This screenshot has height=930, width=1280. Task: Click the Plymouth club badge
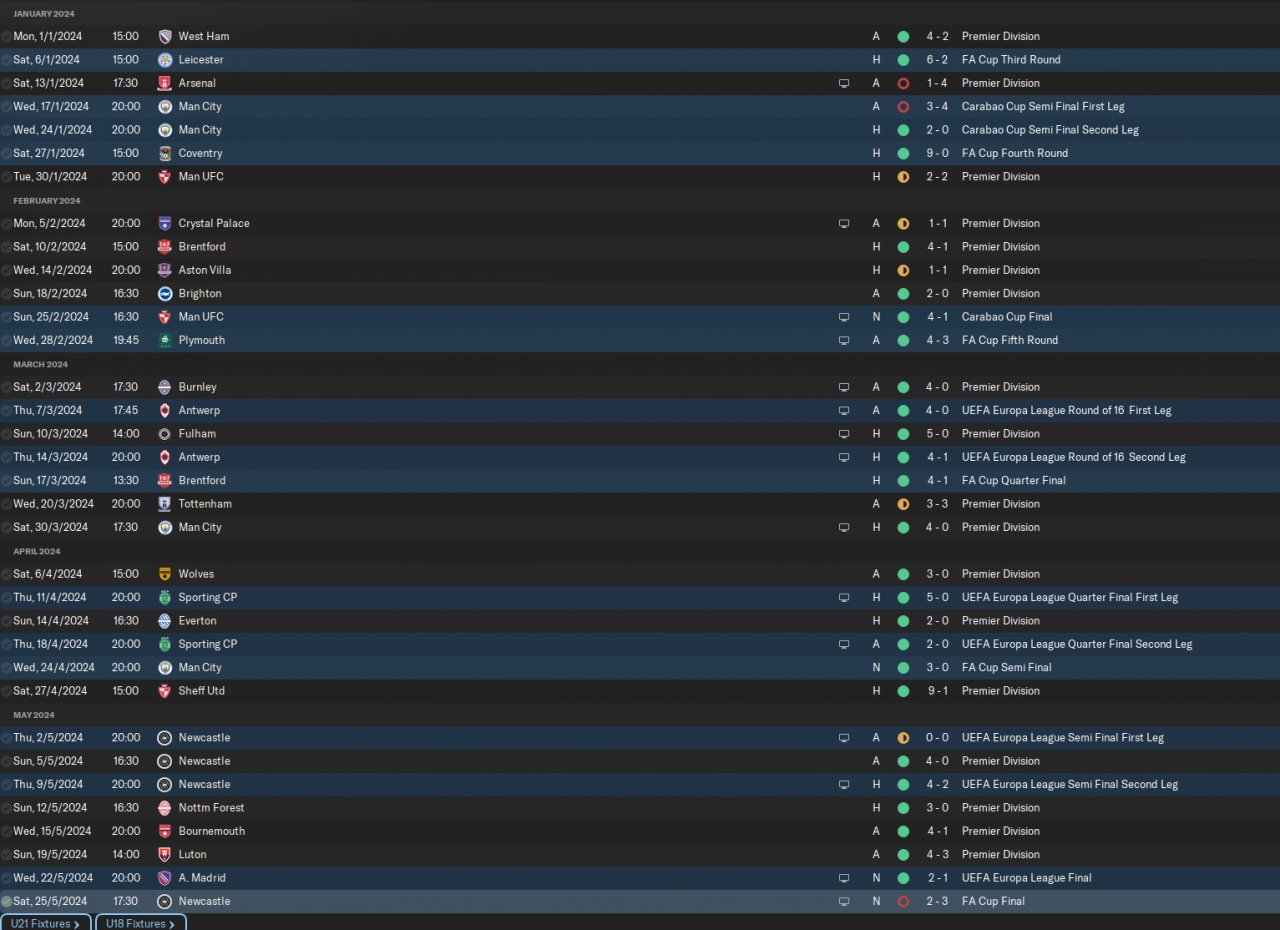(x=165, y=340)
